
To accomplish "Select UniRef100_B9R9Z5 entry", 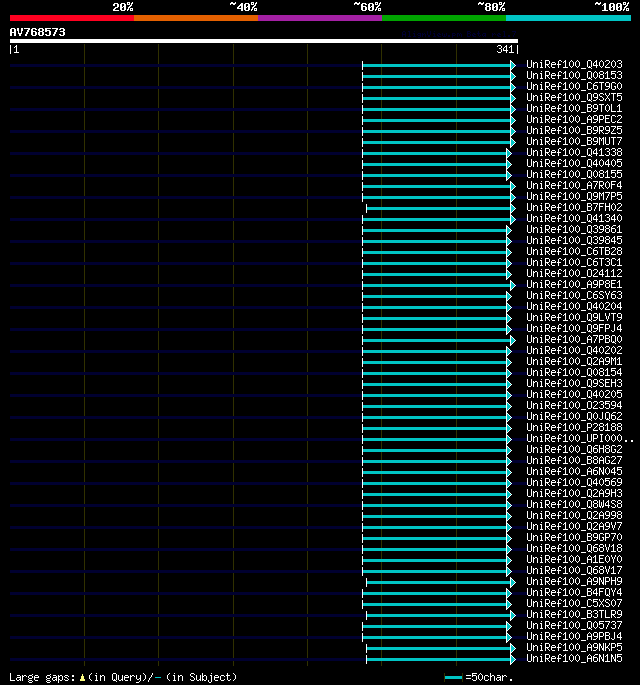I will point(574,131).
